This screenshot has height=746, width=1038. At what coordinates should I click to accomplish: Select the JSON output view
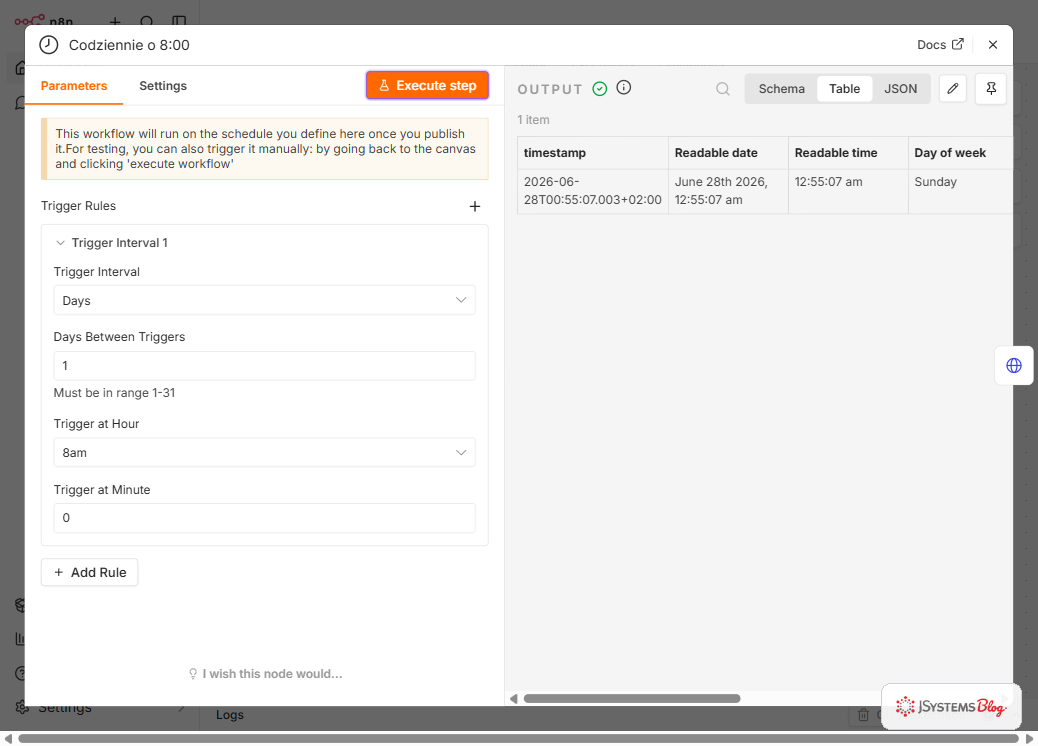(900, 89)
